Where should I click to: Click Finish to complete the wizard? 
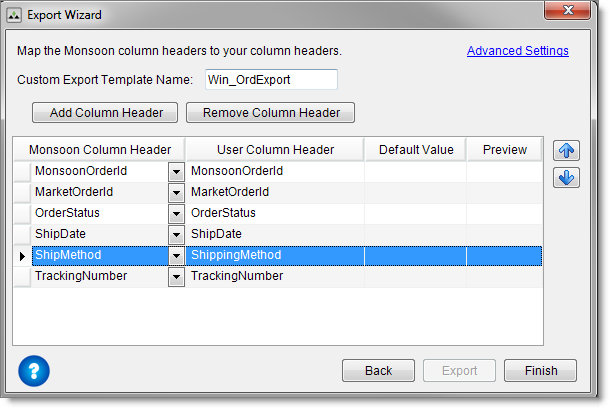[540, 371]
